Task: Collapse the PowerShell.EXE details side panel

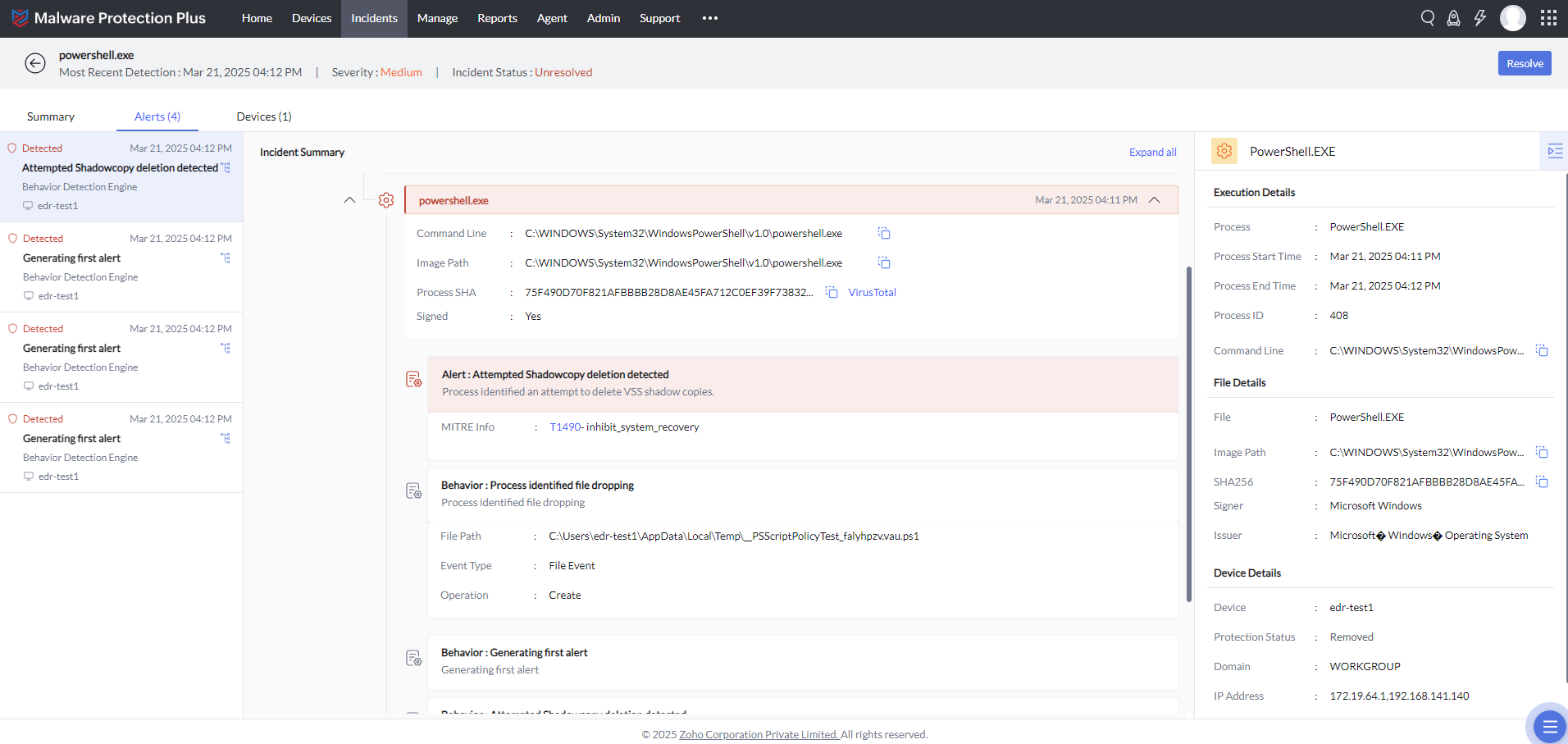Action: 1554,151
